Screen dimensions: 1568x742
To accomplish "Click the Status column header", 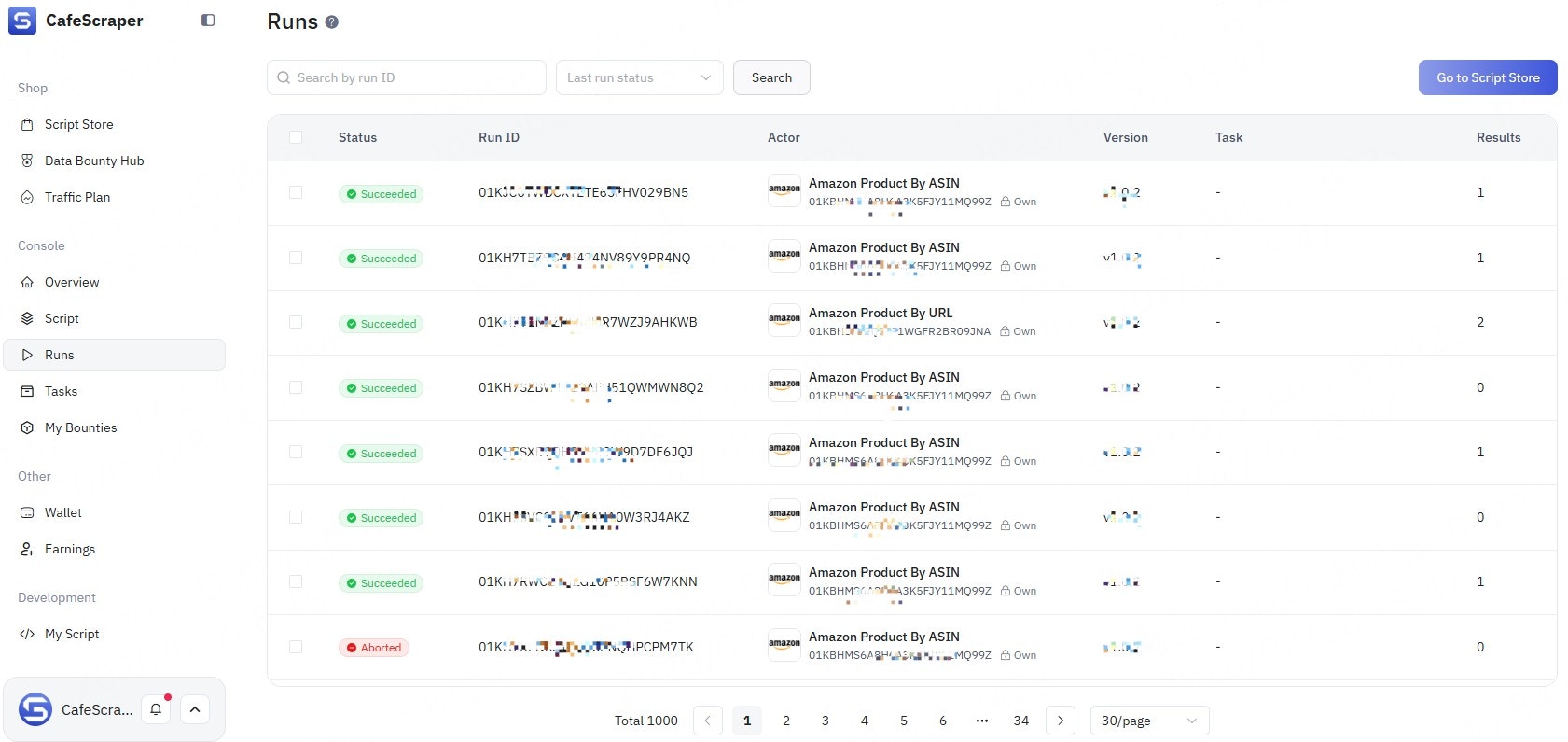I will click(x=357, y=137).
